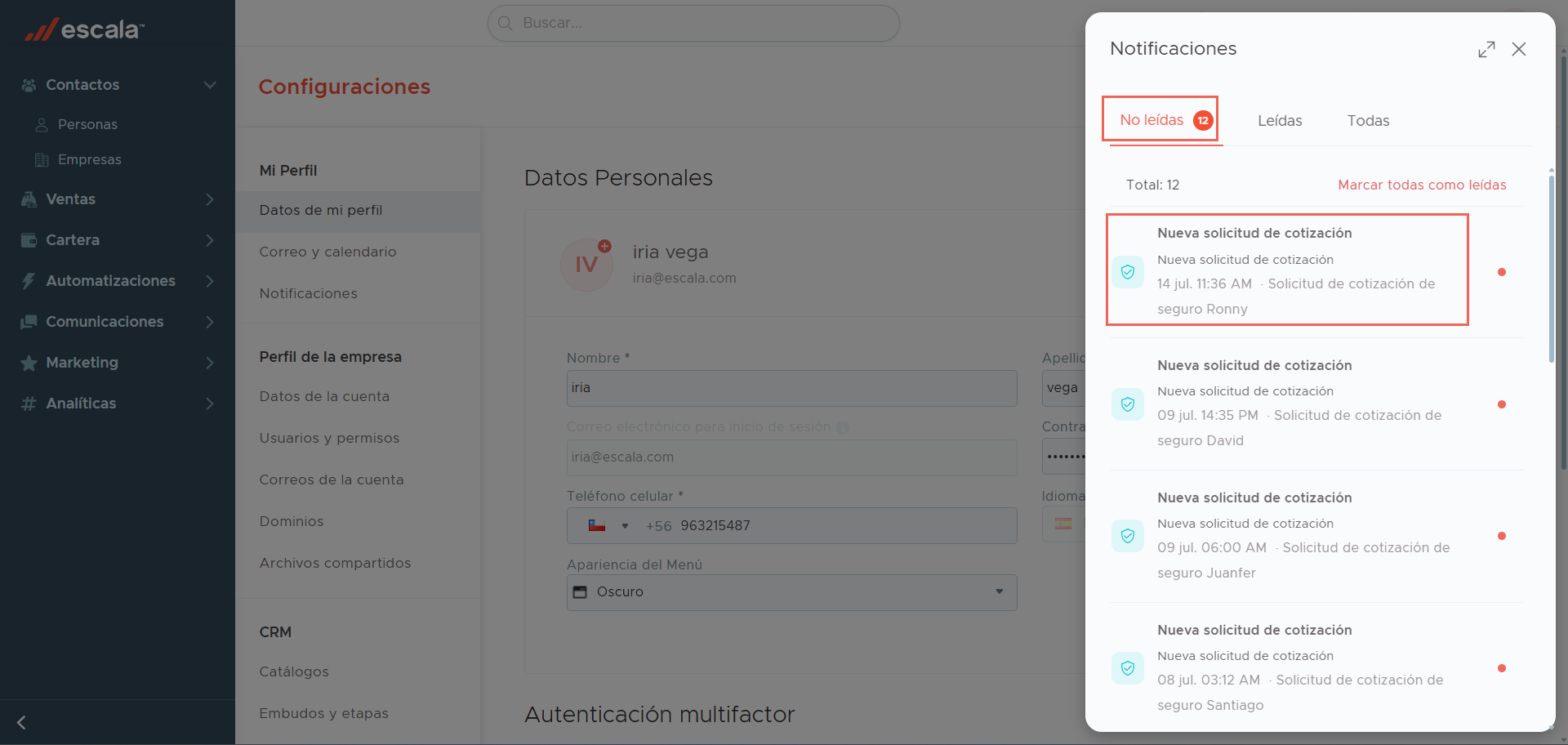
Task: Click Marcar todas como leídas
Action: (x=1422, y=185)
